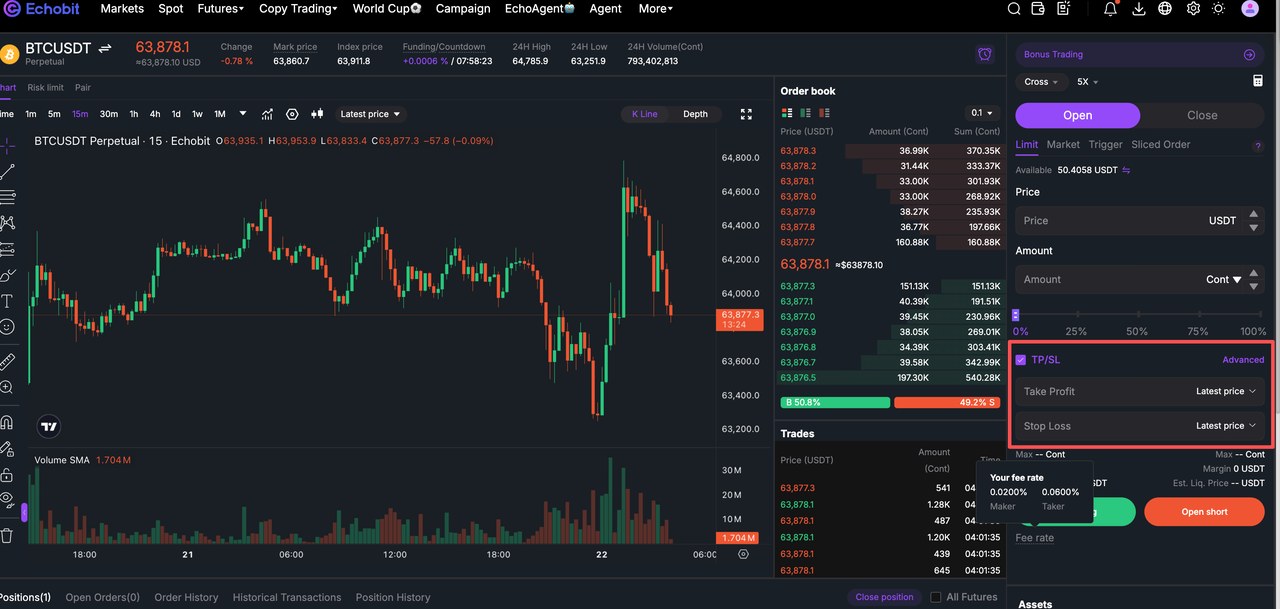Open Take Profit Latest price dropdown
The image size is (1280, 609).
pos(1225,391)
